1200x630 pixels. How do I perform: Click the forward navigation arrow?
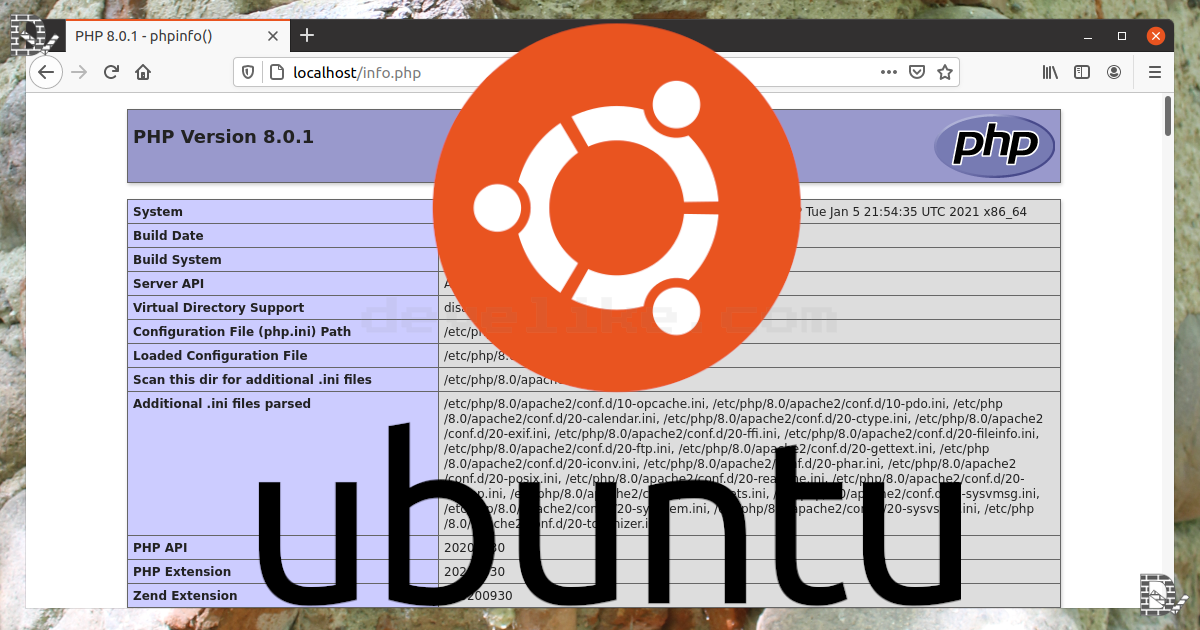(x=80, y=72)
